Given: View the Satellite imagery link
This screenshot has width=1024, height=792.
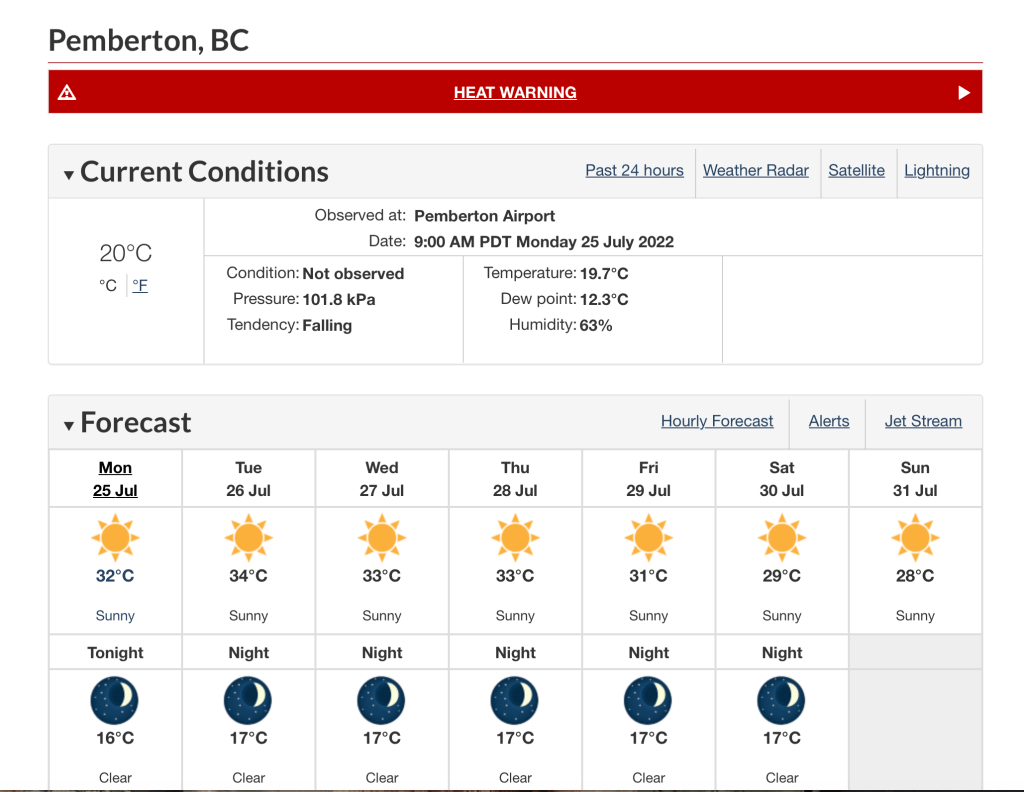Looking at the screenshot, I should [x=856, y=170].
